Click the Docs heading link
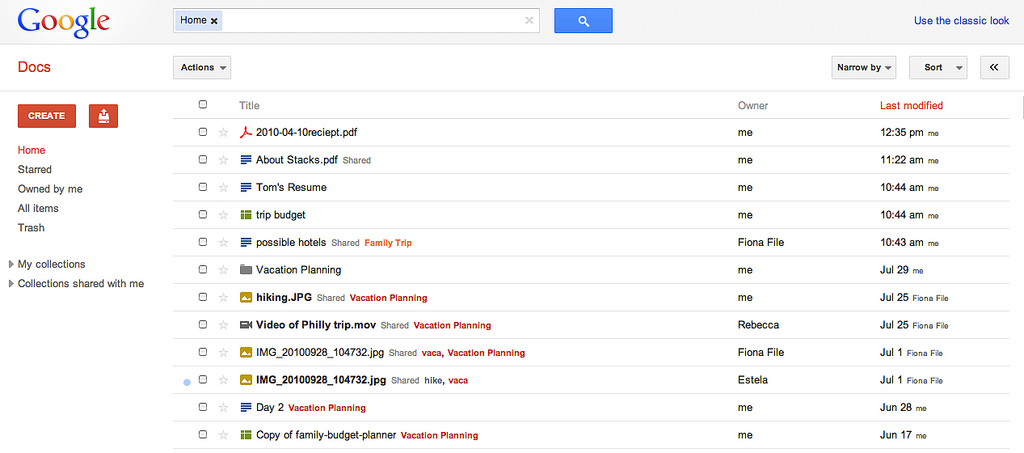 34,67
